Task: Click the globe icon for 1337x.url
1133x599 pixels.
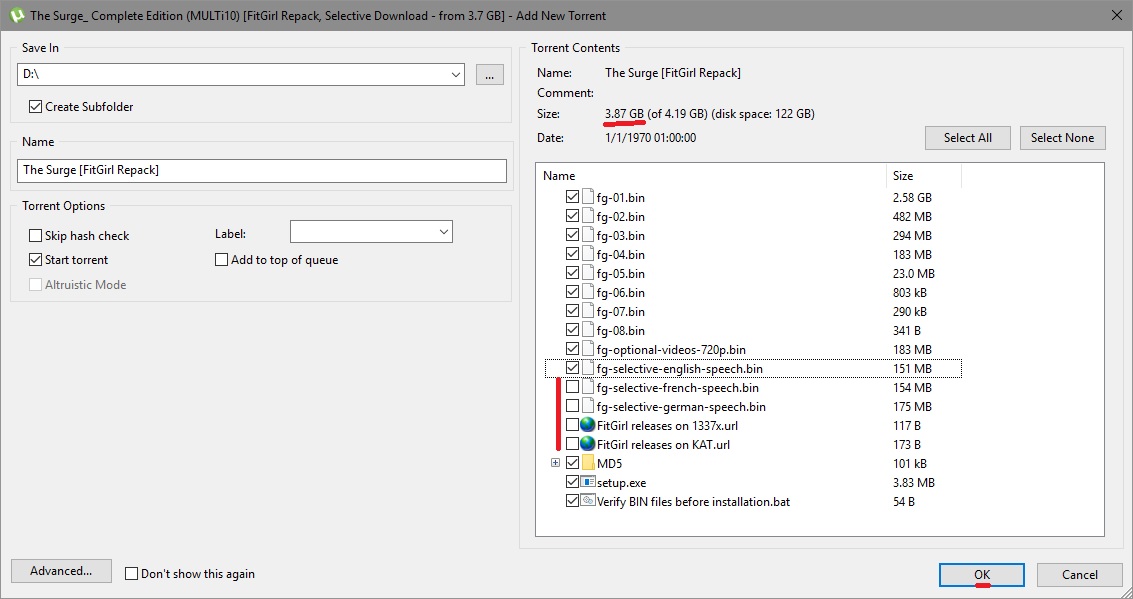Action: [587, 426]
